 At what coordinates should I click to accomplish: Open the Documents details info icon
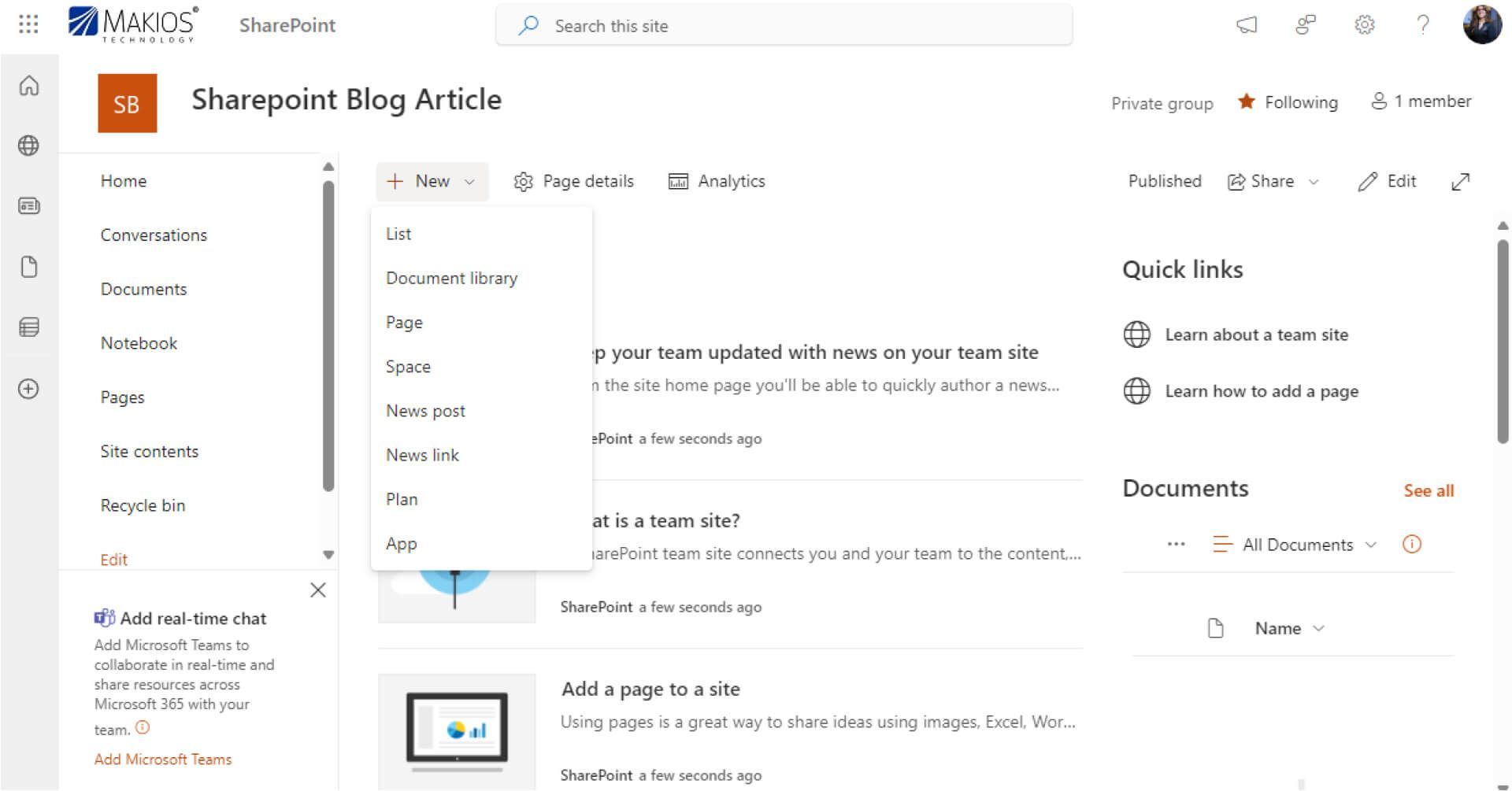(x=1412, y=544)
